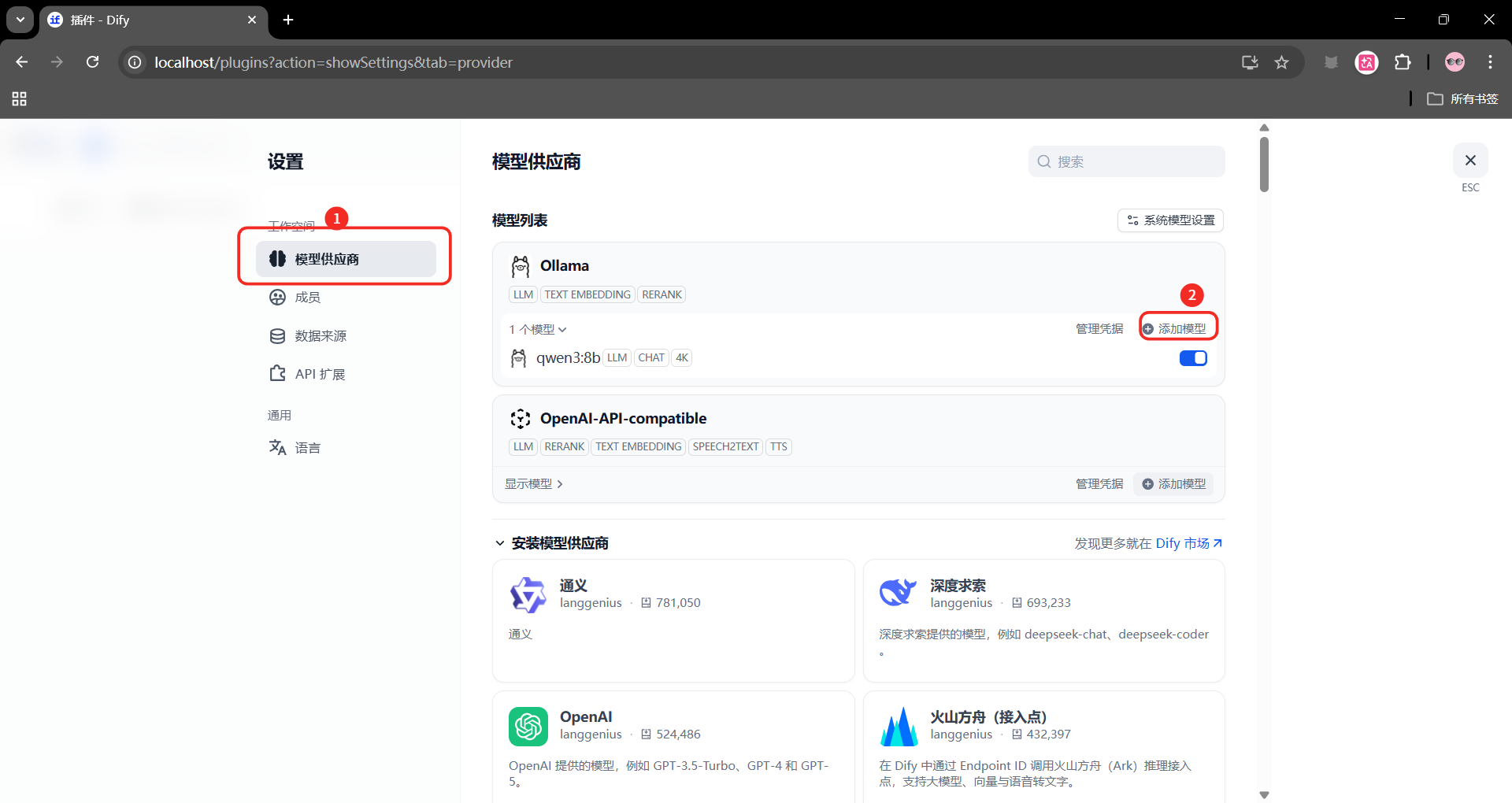1512x803 pixels.
Task: Open the 成员 members settings tab
Action: [346, 297]
